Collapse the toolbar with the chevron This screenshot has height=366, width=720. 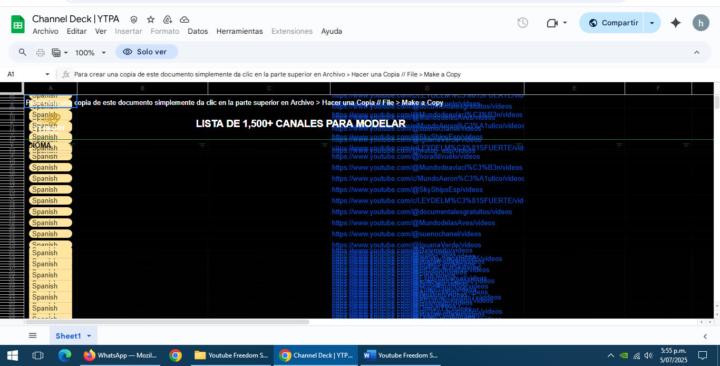[697, 52]
